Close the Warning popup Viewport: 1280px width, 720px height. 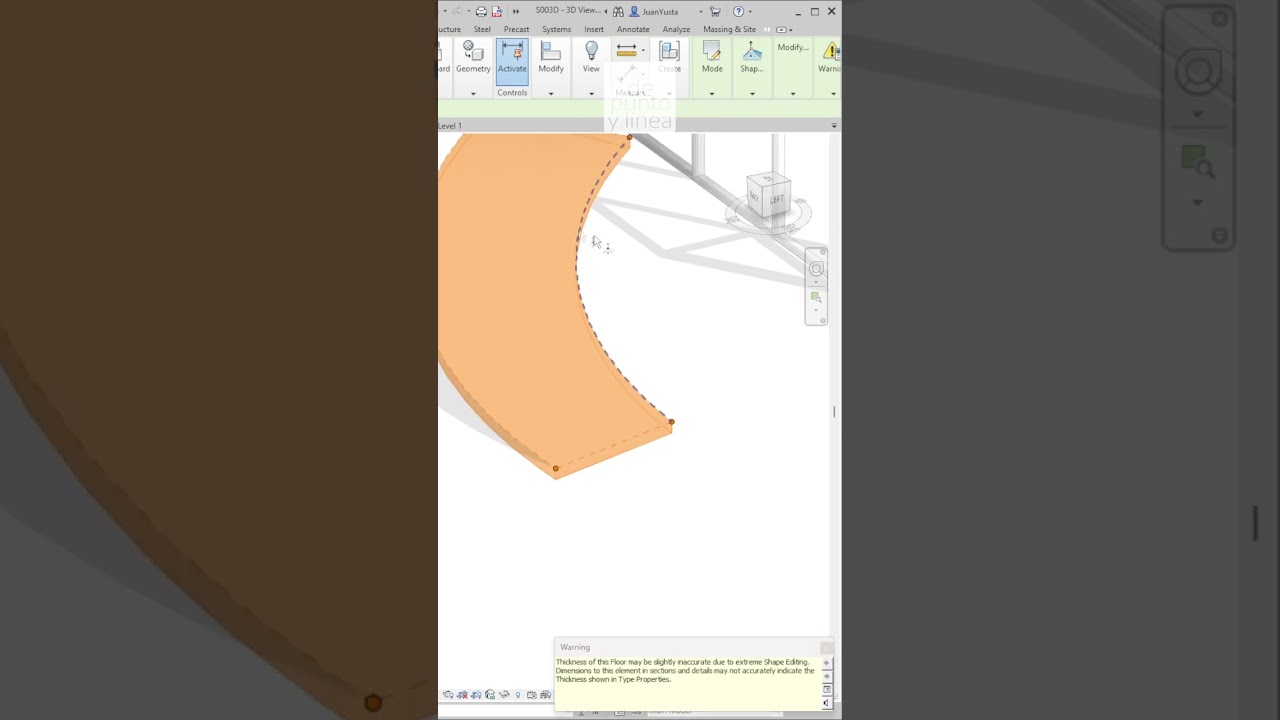click(827, 648)
